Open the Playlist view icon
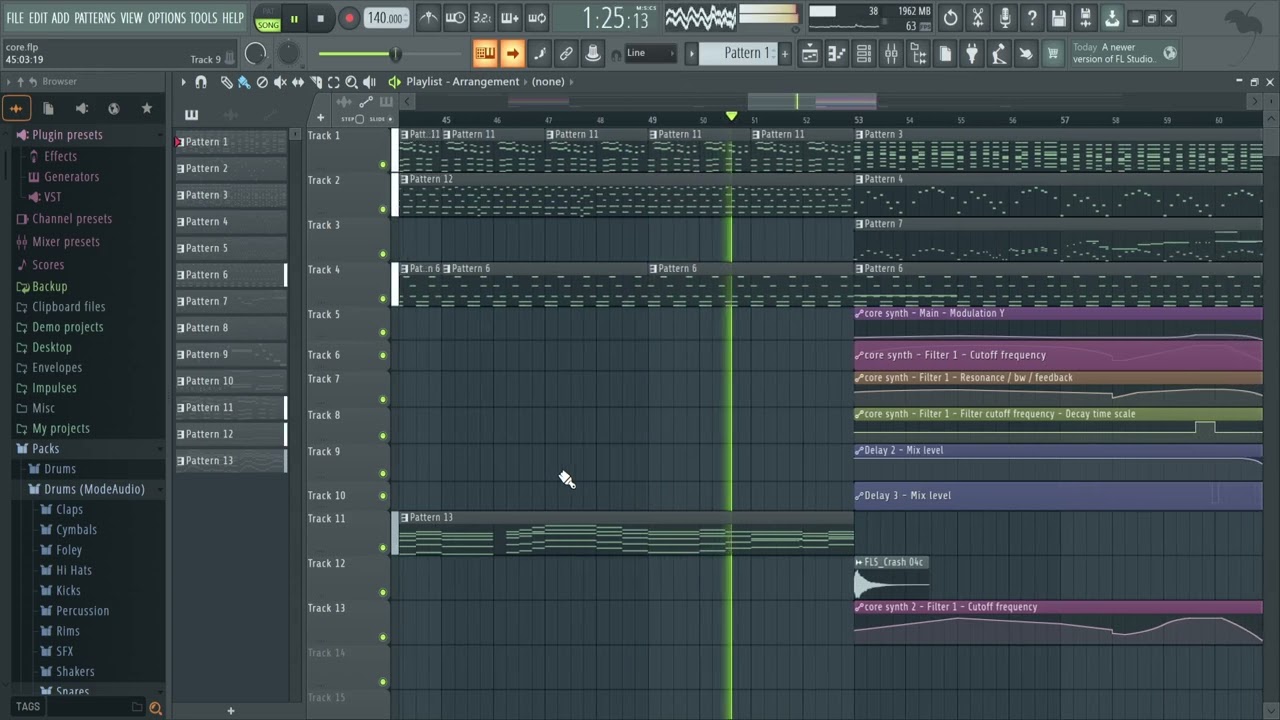This screenshot has height=720, width=1280. (810, 53)
